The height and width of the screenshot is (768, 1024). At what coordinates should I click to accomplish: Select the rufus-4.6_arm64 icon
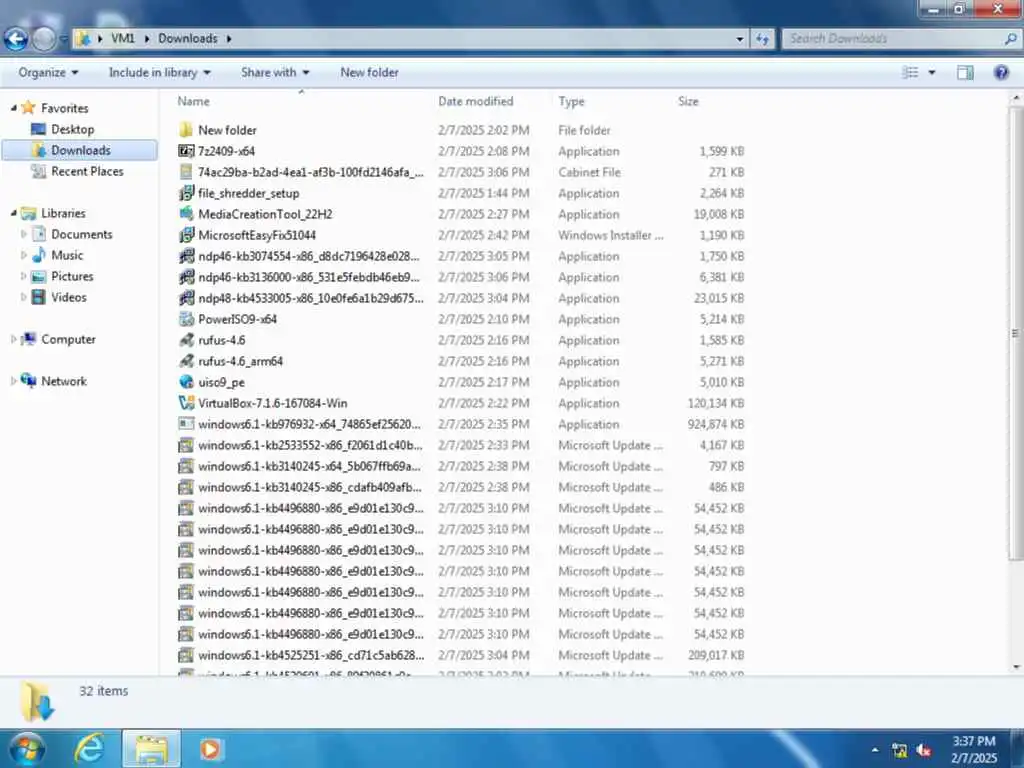point(186,361)
